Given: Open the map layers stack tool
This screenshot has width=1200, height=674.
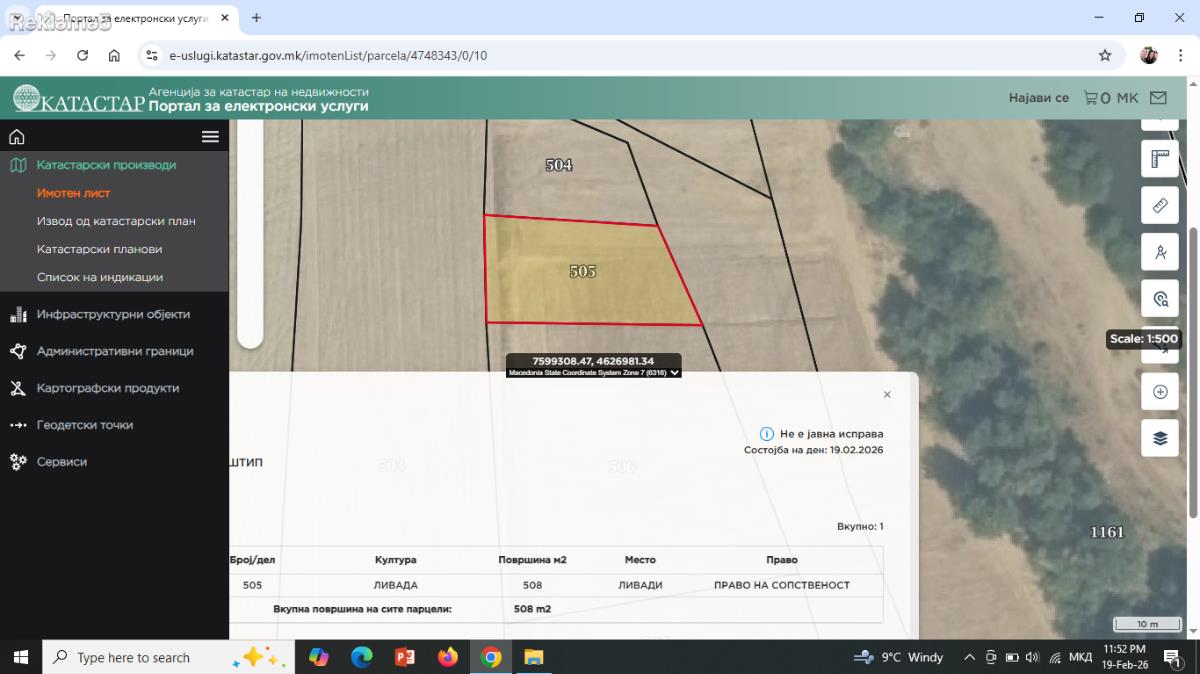Looking at the screenshot, I should [x=1160, y=438].
